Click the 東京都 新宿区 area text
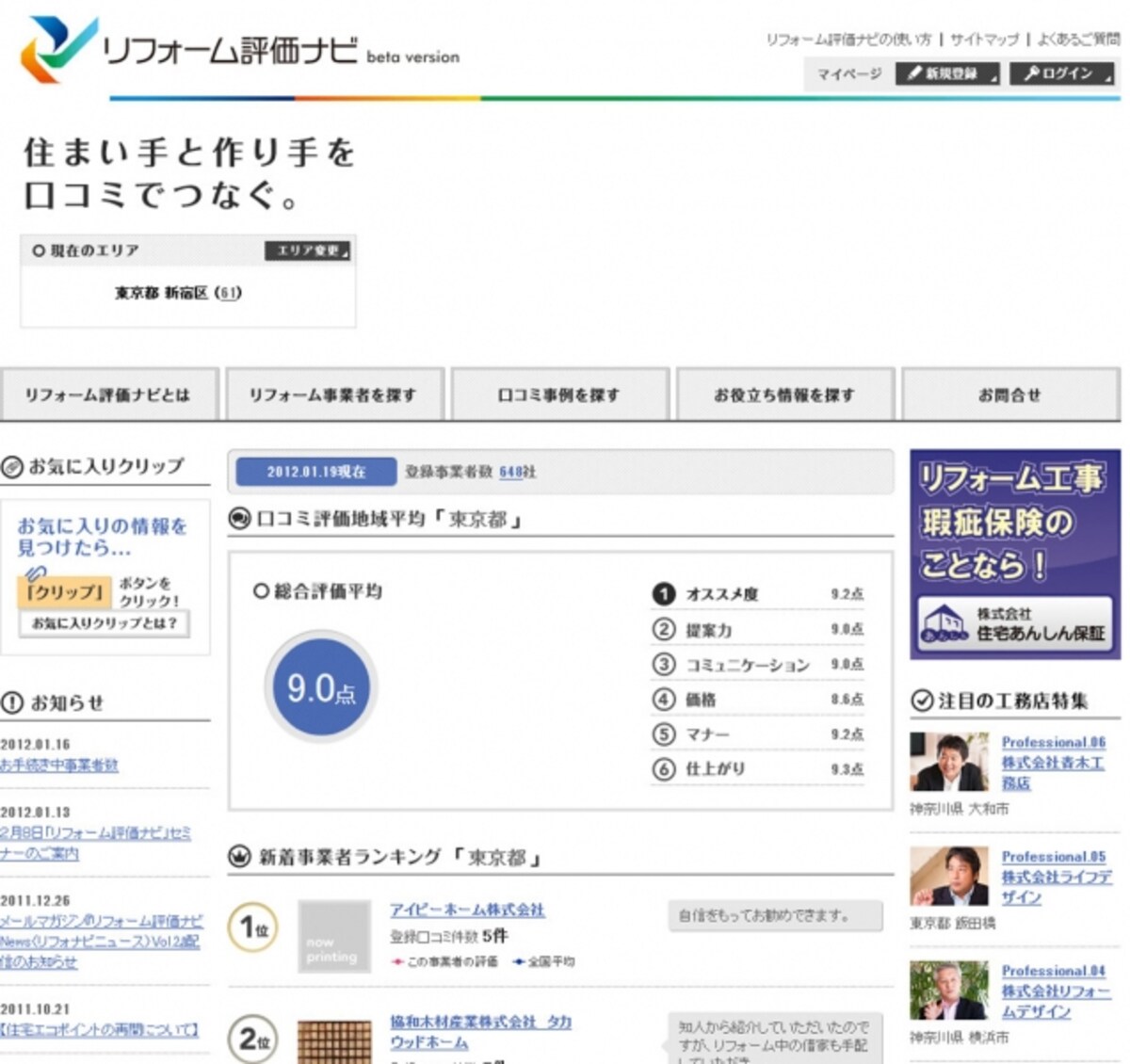1130x1064 pixels. (161, 293)
